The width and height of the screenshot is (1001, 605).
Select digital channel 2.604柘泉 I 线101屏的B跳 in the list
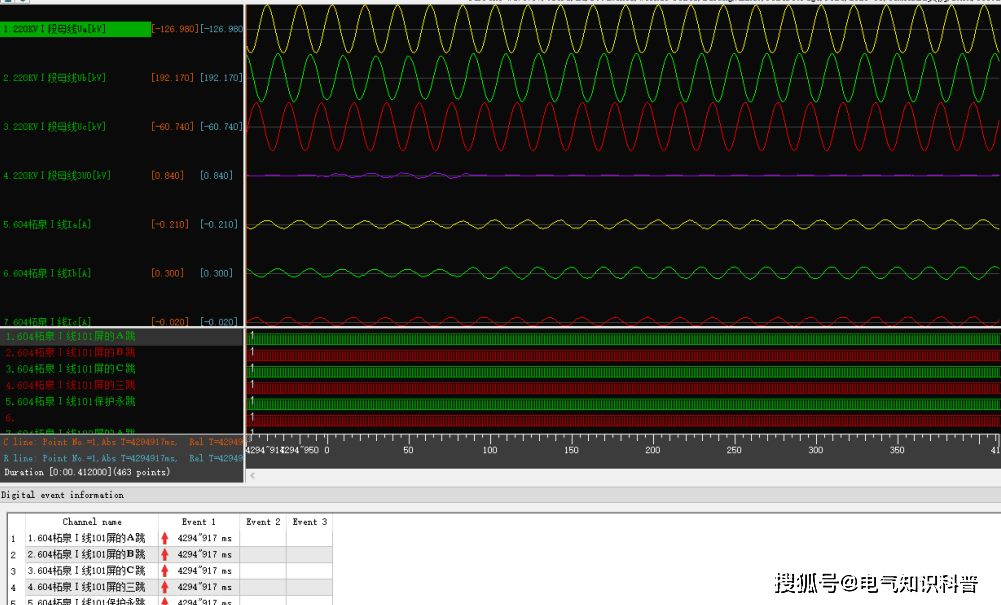(70, 353)
